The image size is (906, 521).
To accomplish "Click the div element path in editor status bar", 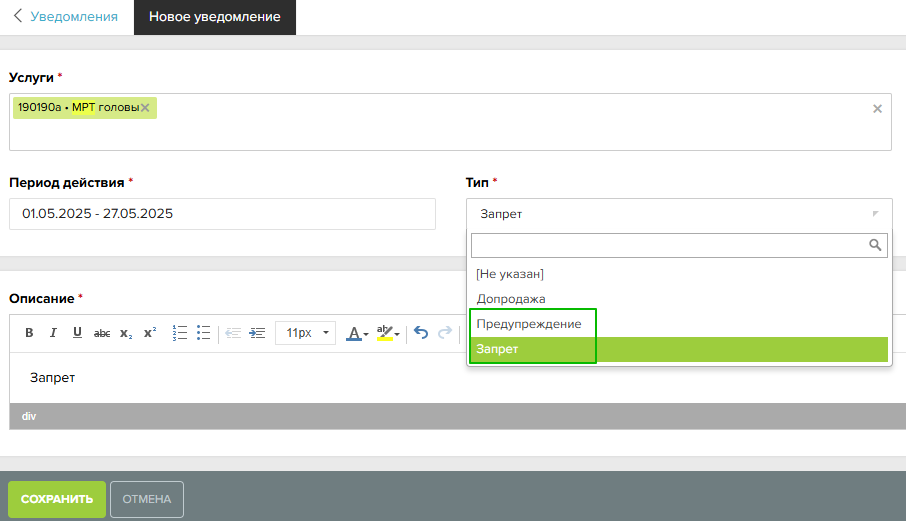I will point(29,416).
